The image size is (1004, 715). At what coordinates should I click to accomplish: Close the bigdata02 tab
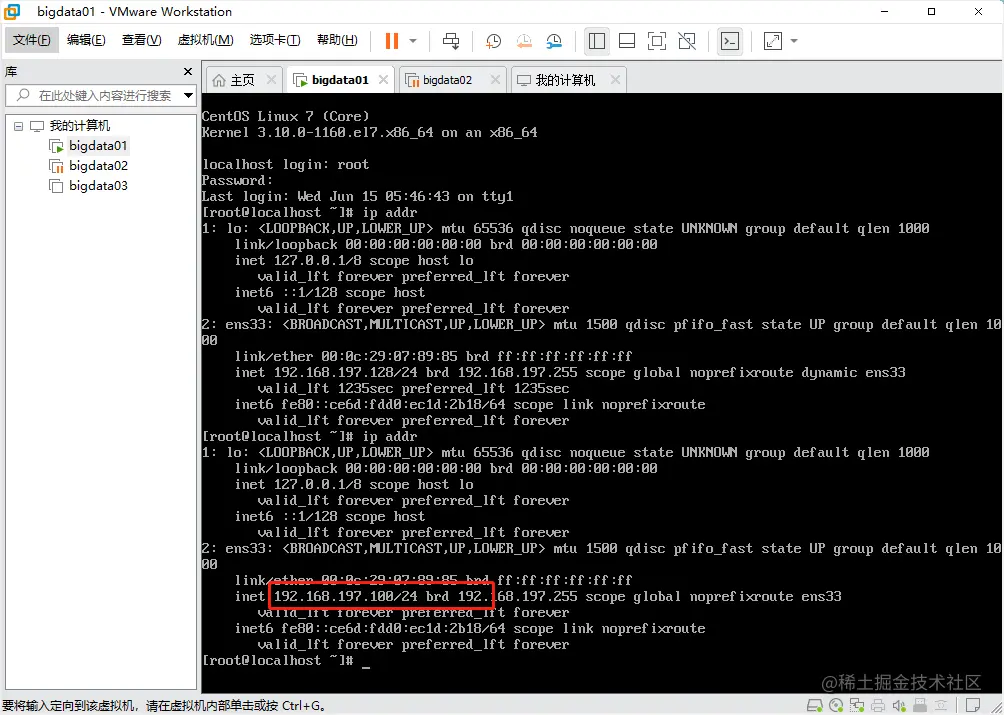pos(494,80)
